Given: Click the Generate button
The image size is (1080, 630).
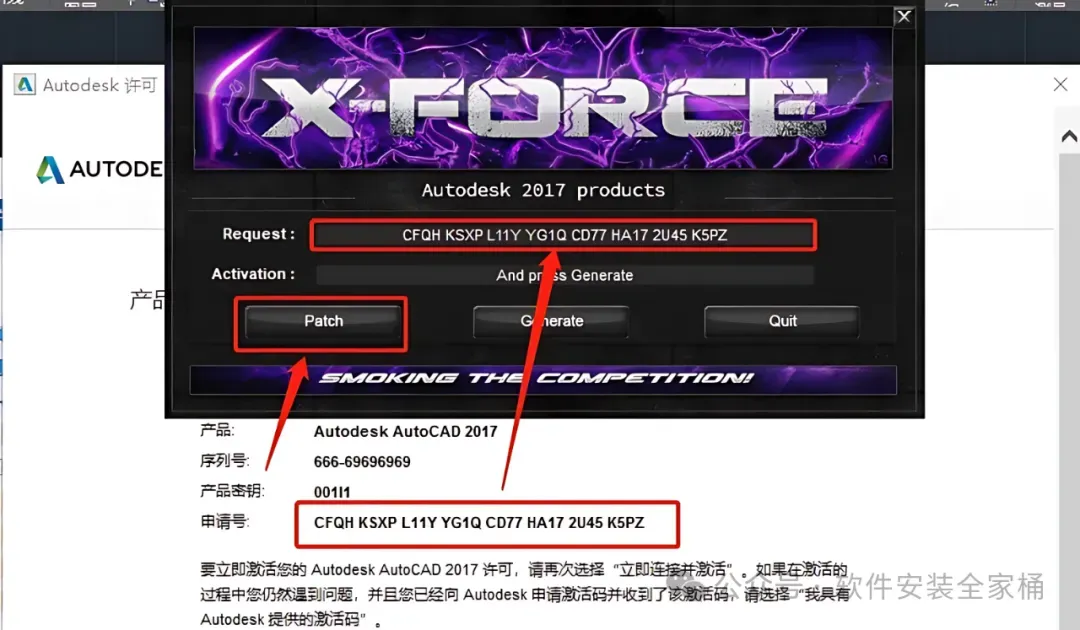Looking at the screenshot, I should click(x=551, y=322).
